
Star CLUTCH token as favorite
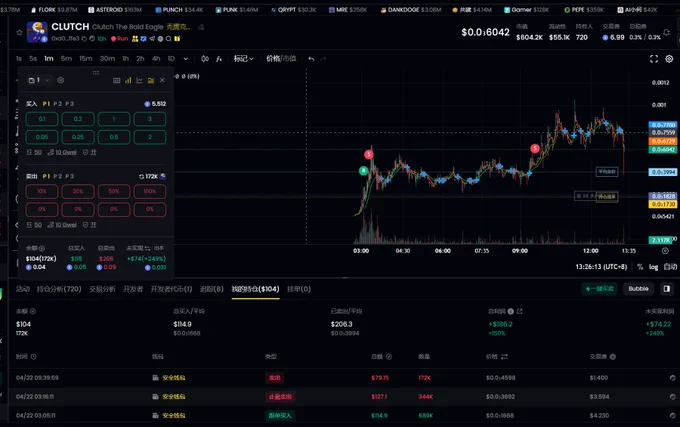click(x=19, y=32)
